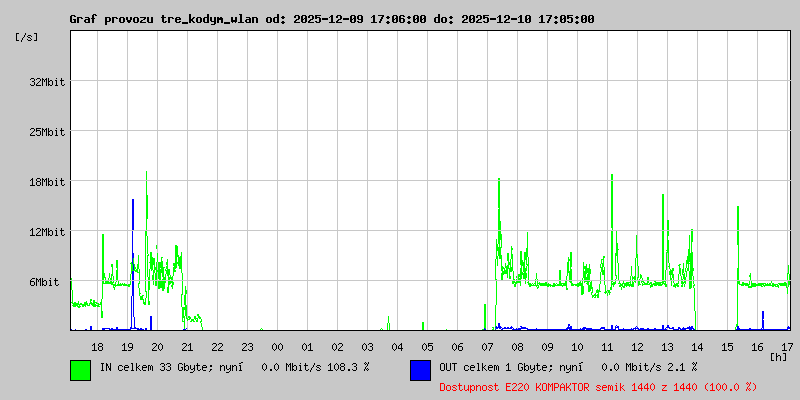Click hour 19 on the time axis
This screenshot has height=400, width=800.
click(x=128, y=347)
